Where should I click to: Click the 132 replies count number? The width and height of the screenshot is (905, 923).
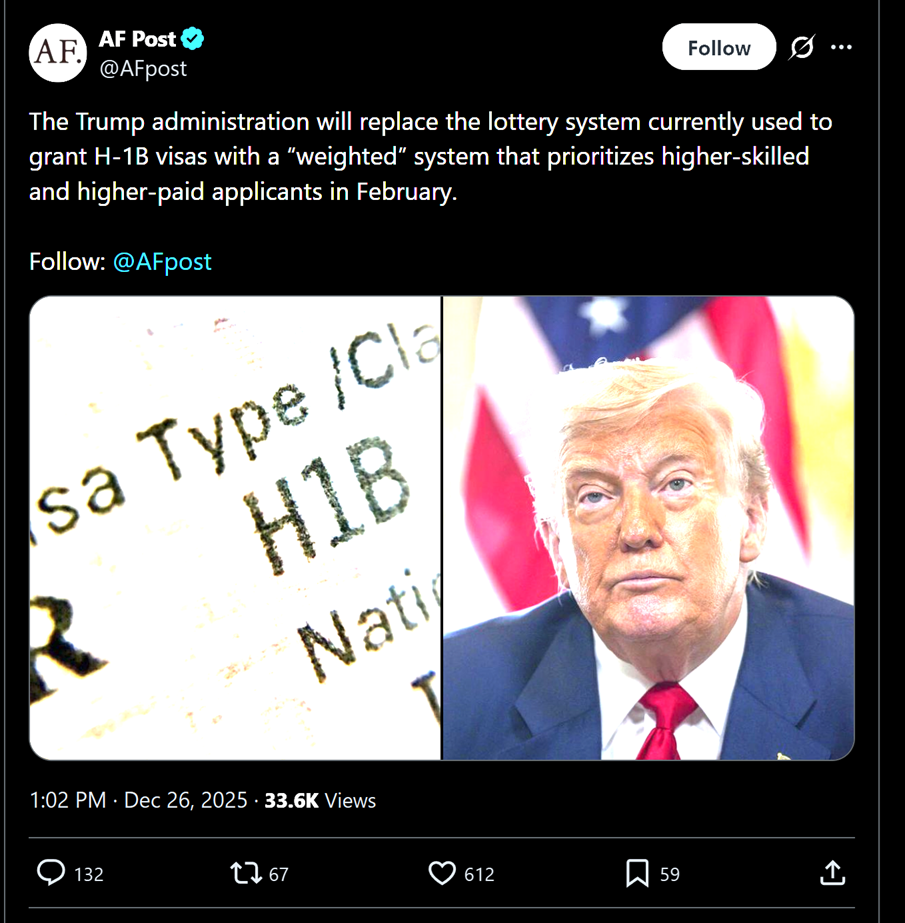[x=89, y=874]
